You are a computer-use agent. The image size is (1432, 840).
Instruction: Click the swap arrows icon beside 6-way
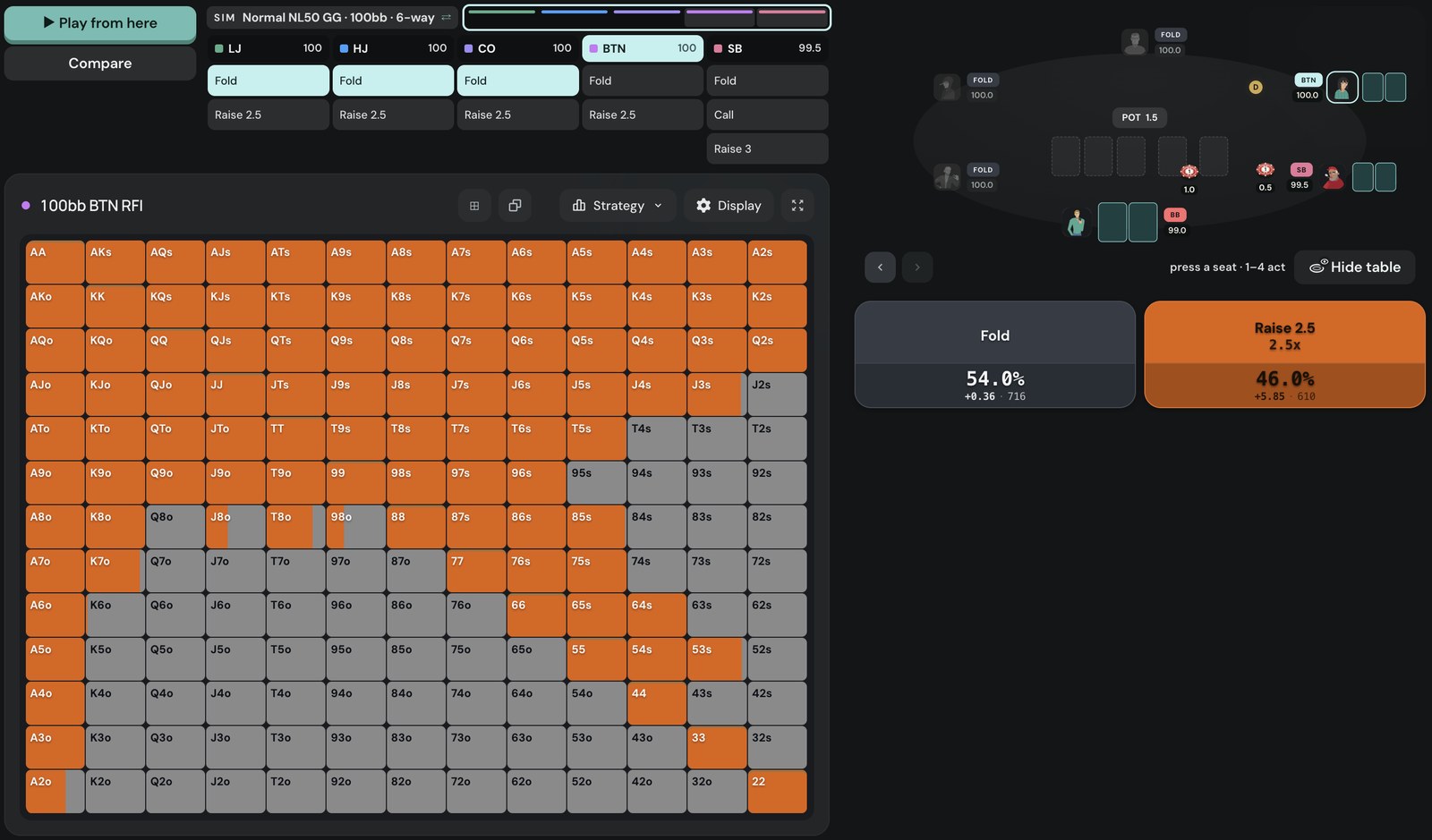click(x=447, y=17)
